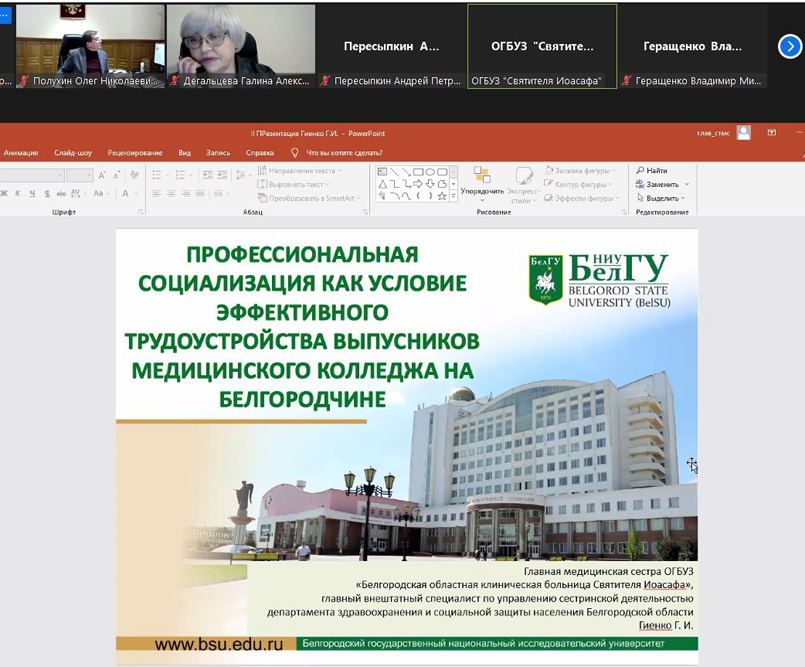805x667 pixels.
Task: Expand the shapes gallery more arrow
Action: (453, 197)
